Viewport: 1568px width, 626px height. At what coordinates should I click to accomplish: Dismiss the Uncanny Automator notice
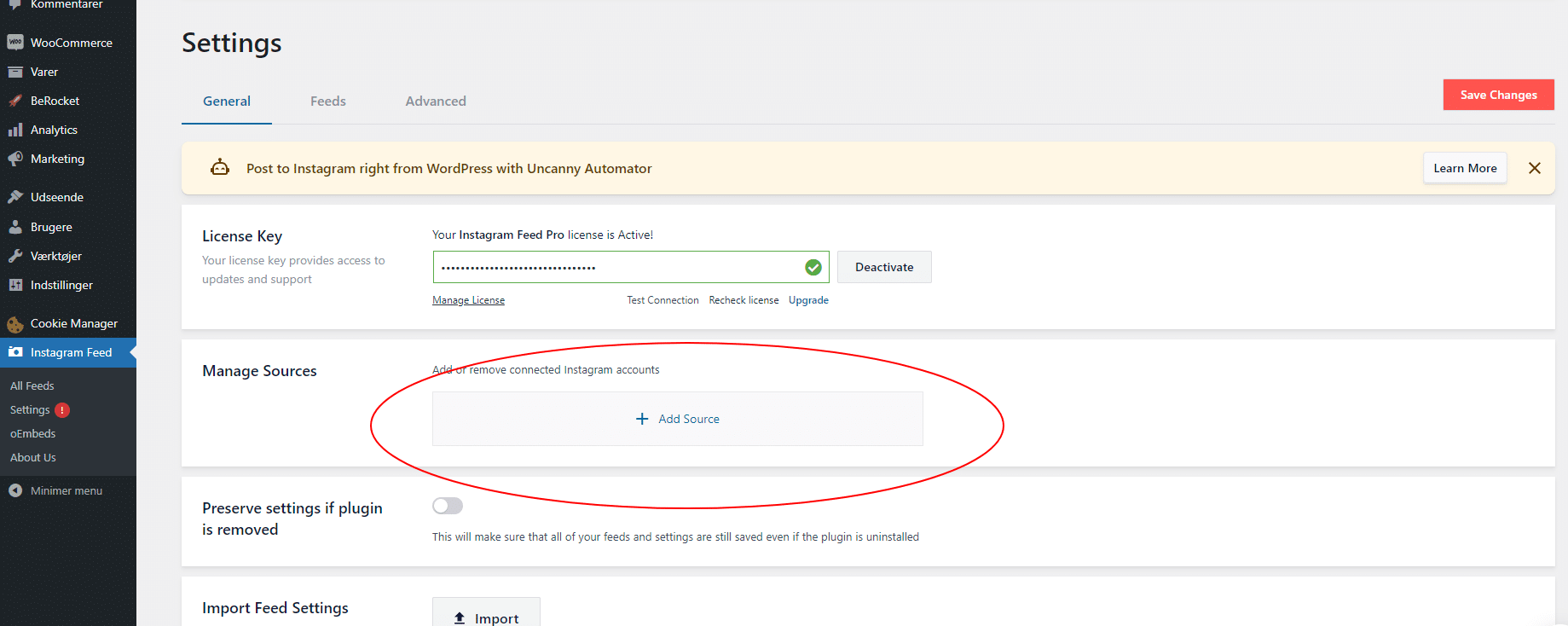tap(1534, 168)
